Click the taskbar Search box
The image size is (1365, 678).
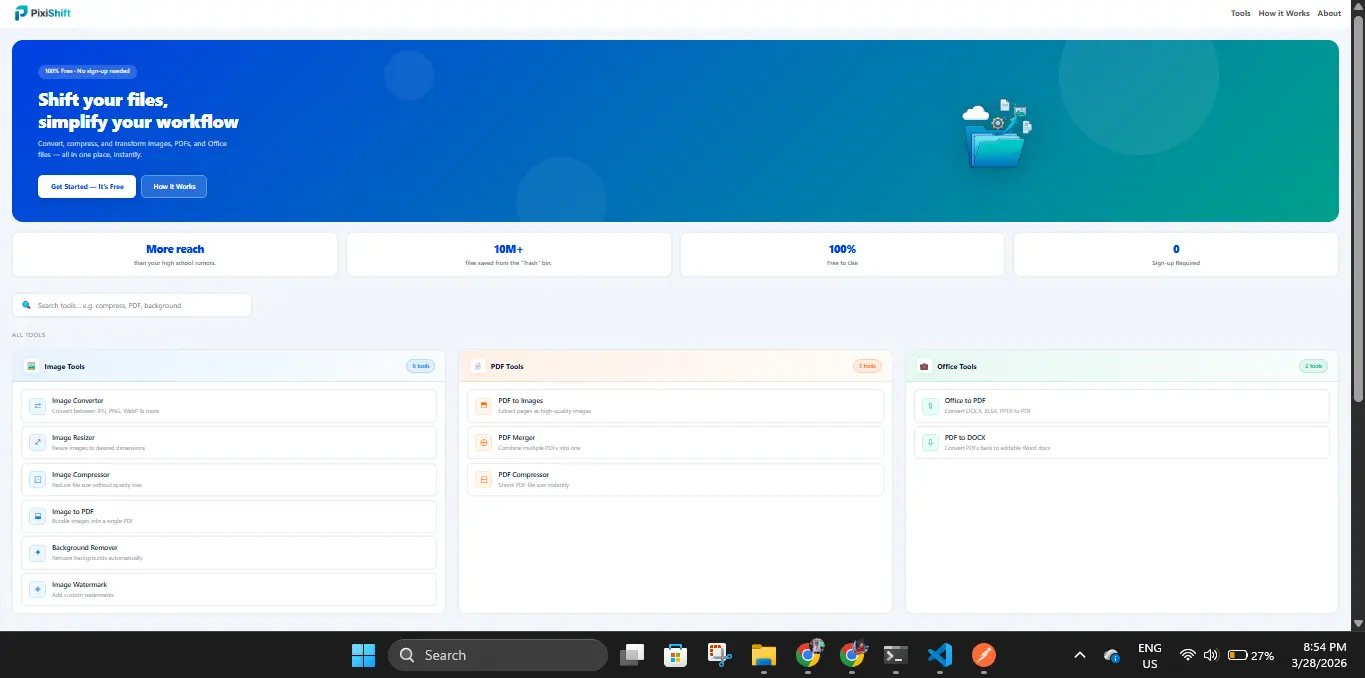tap(498, 655)
